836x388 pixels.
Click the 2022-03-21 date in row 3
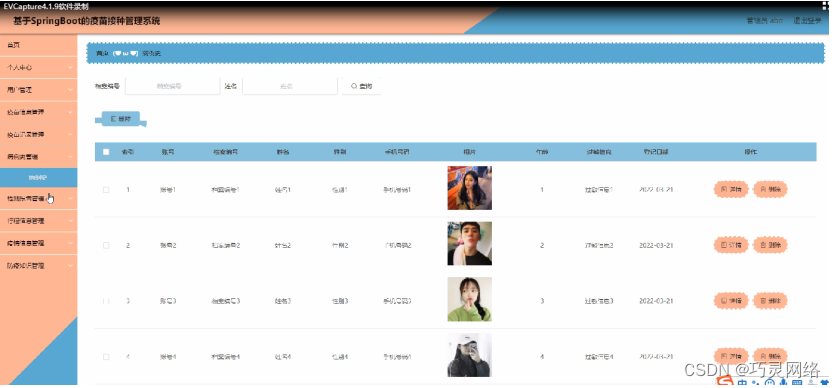point(656,301)
